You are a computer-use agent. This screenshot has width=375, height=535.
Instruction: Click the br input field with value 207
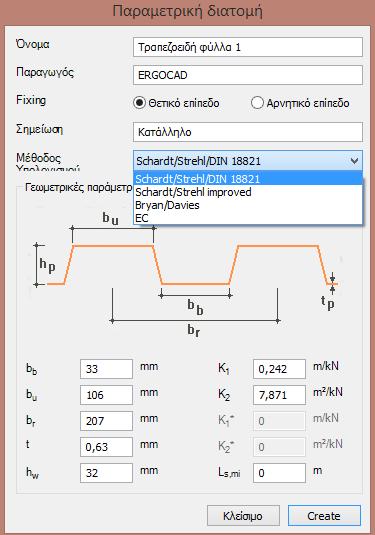[106, 421]
